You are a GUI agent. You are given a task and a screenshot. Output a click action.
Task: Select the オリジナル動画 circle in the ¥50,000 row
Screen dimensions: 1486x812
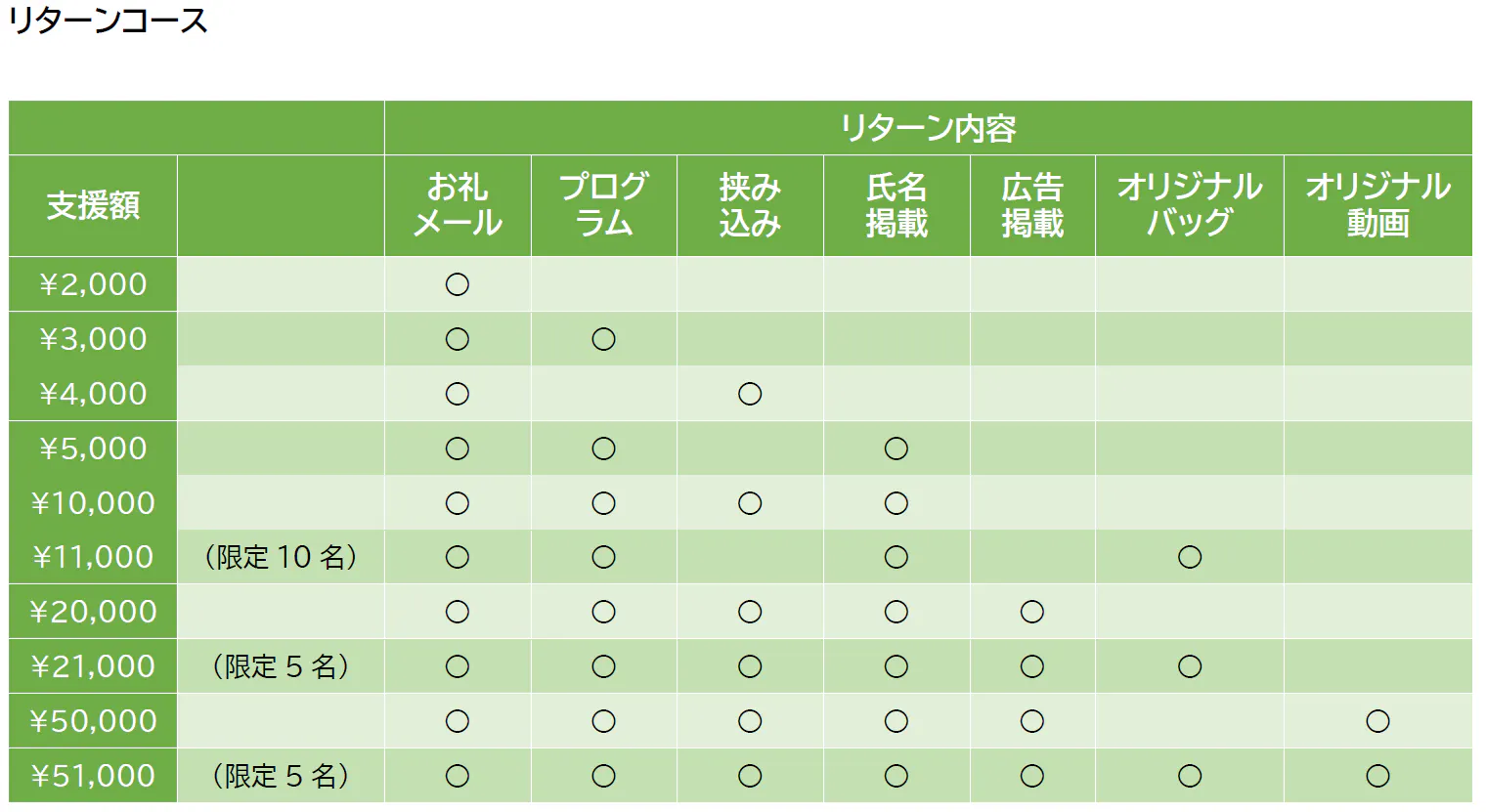[1377, 721]
